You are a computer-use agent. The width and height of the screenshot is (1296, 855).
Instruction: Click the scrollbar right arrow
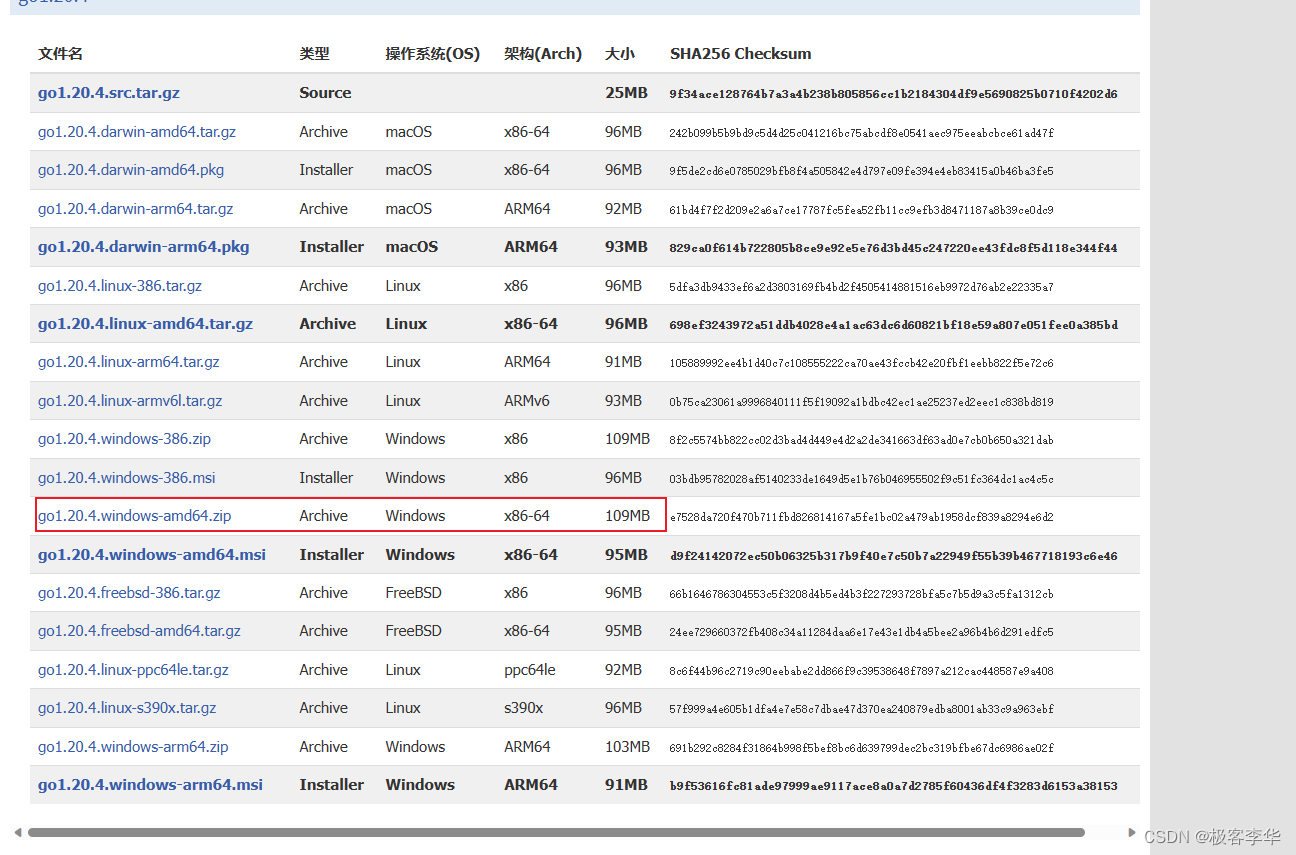point(1132,832)
